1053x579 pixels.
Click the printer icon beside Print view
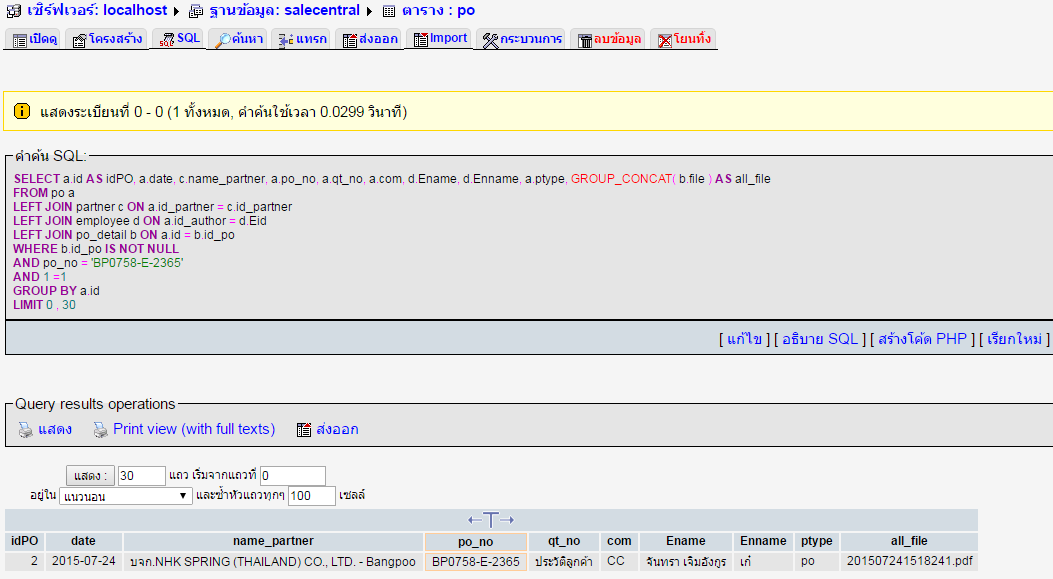[100, 430]
